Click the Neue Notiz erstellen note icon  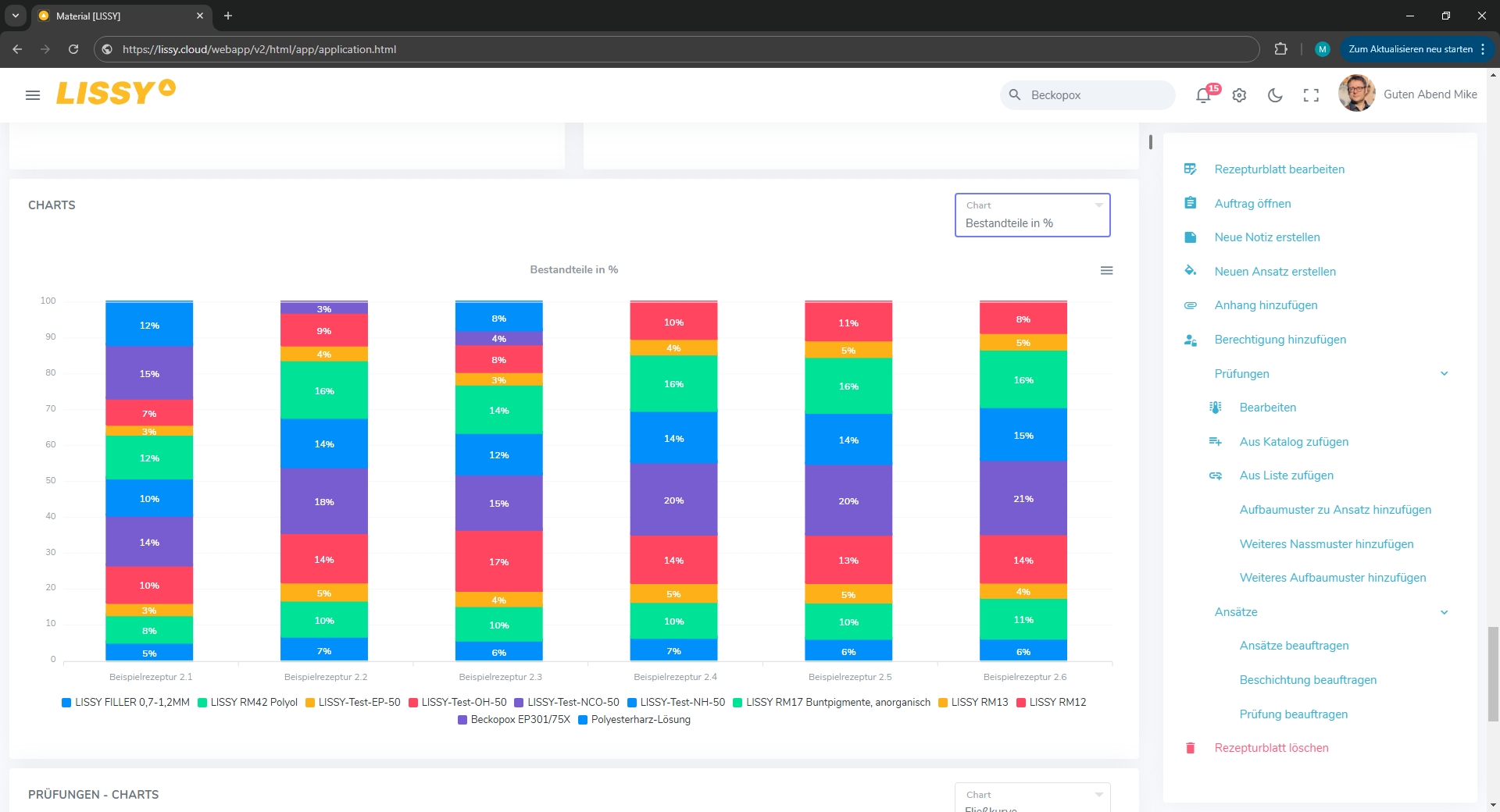pos(1191,237)
